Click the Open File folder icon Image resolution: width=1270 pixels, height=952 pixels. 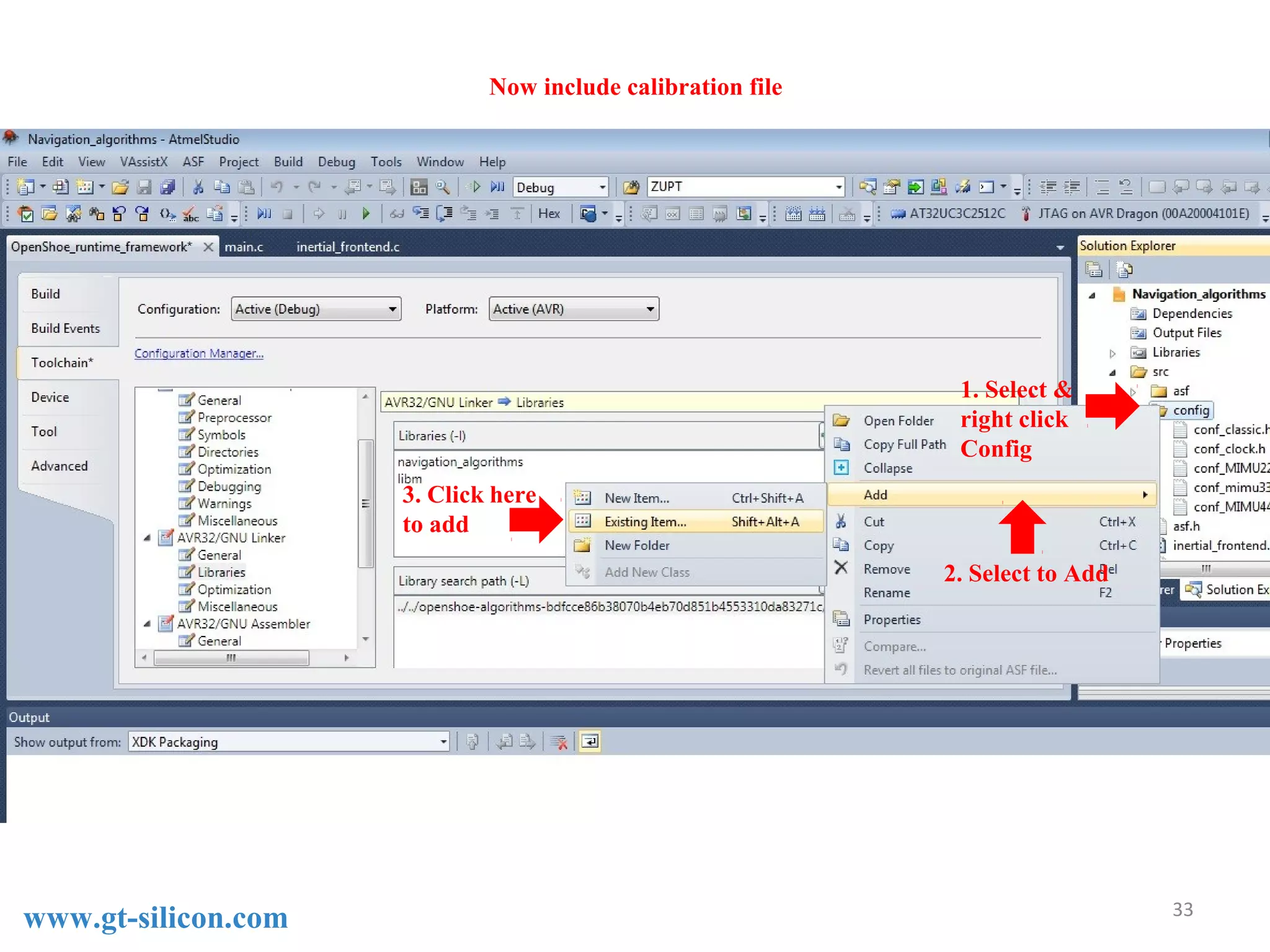(120, 187)
